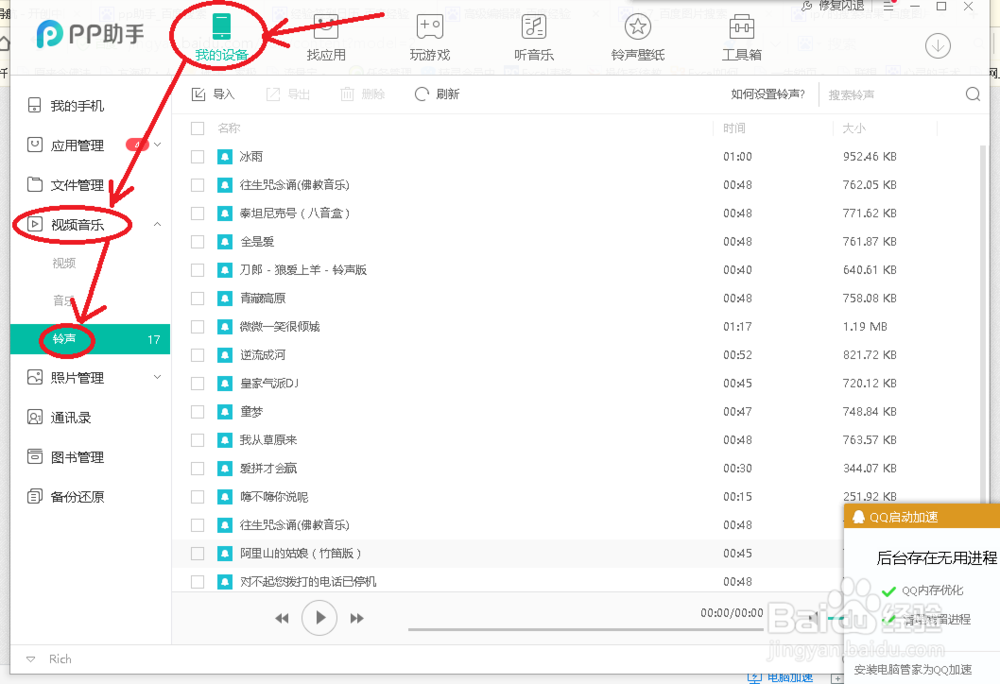Screen dimensions: 1000x684
Task: Check the checkbox next to 冰雨
Action: (196, 156)
